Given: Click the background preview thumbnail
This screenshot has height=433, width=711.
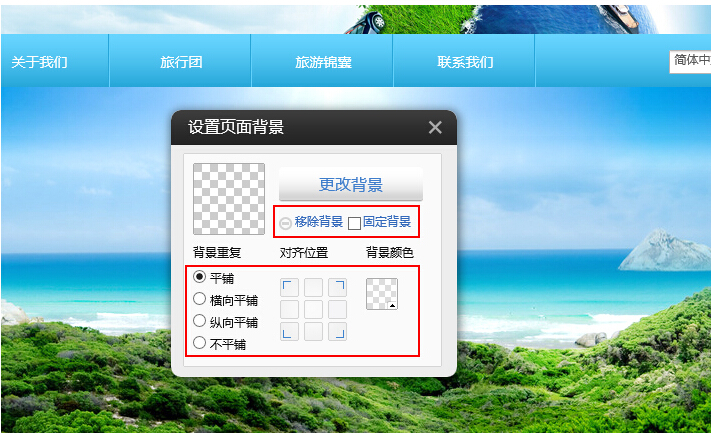Looking at the screenshot, I should click(x=229, y=199).
